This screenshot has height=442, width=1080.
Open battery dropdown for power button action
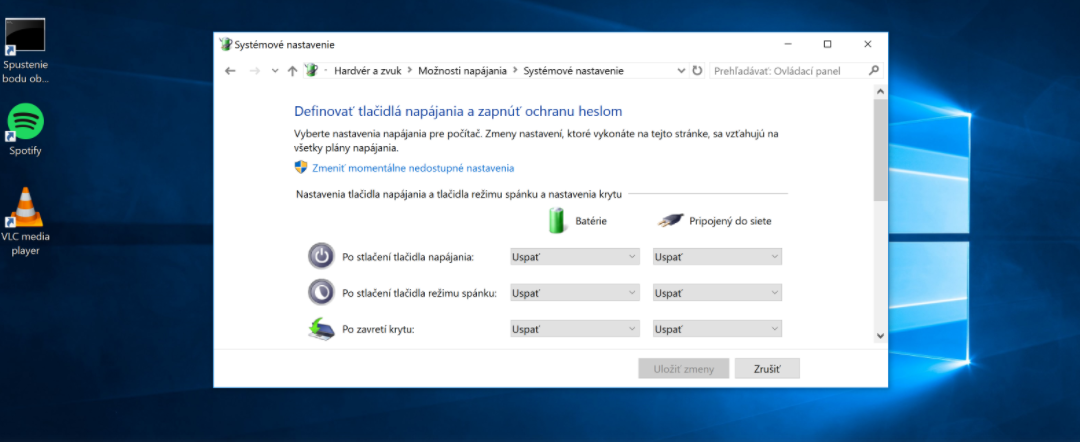click(575, 257)
